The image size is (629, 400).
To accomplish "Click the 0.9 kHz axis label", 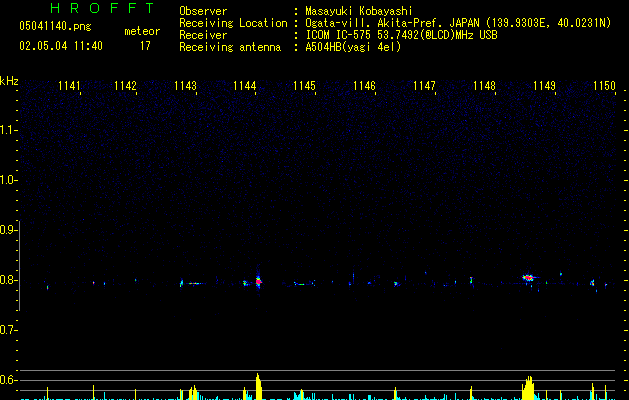I will (8, 230).
